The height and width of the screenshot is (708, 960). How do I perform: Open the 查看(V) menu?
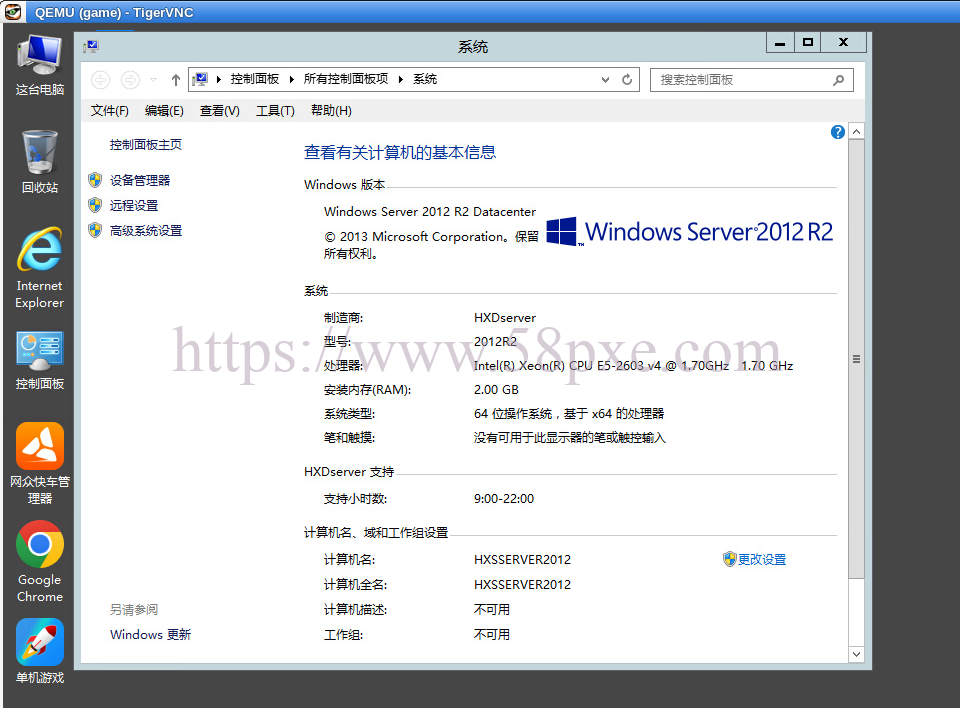219,111
